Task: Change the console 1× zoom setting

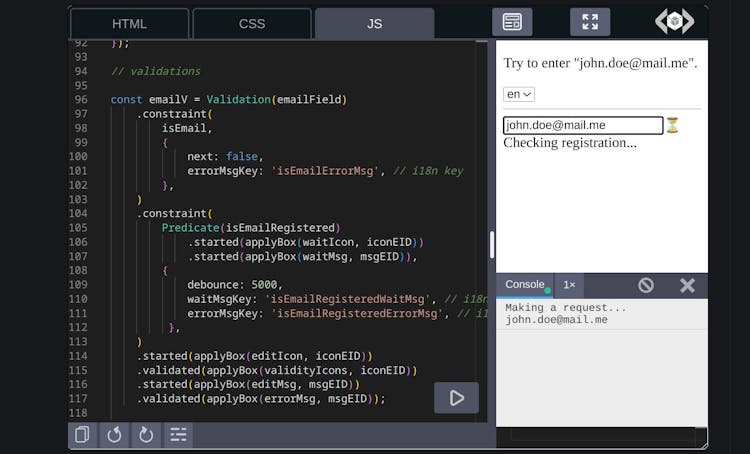Action: 569,285
